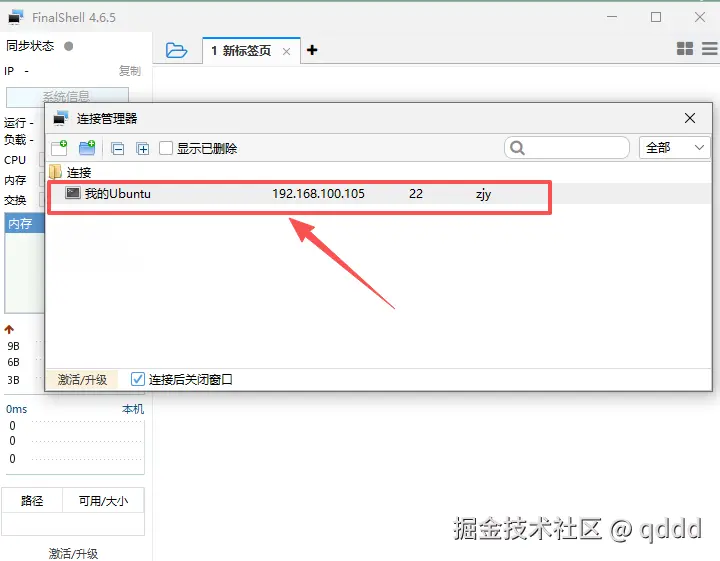Click the 系统信息 button
This screenshot has height=561, width=720.
coord(67,95)
